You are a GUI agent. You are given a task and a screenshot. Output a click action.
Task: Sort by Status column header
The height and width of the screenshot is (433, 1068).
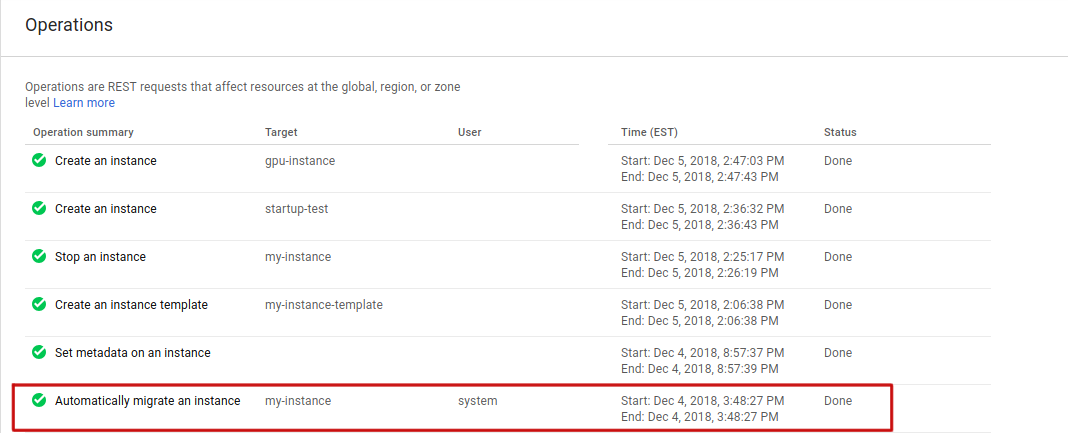[840, 132]
